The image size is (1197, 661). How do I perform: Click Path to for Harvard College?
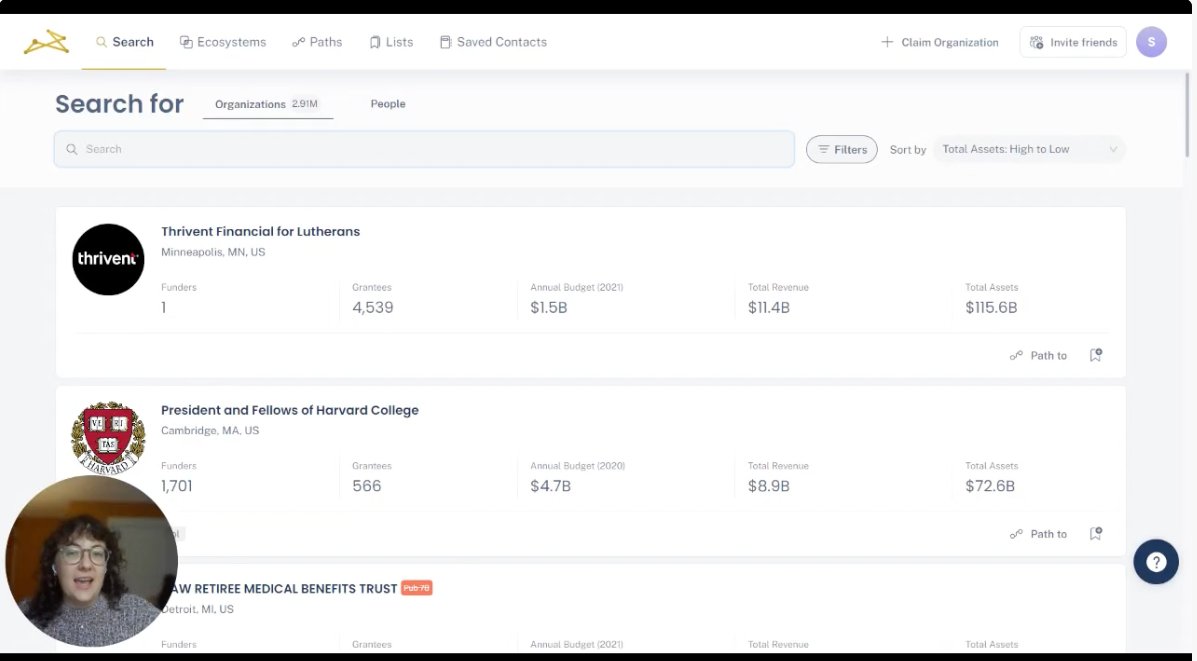pyautogui.click(x=1038, y=534)
